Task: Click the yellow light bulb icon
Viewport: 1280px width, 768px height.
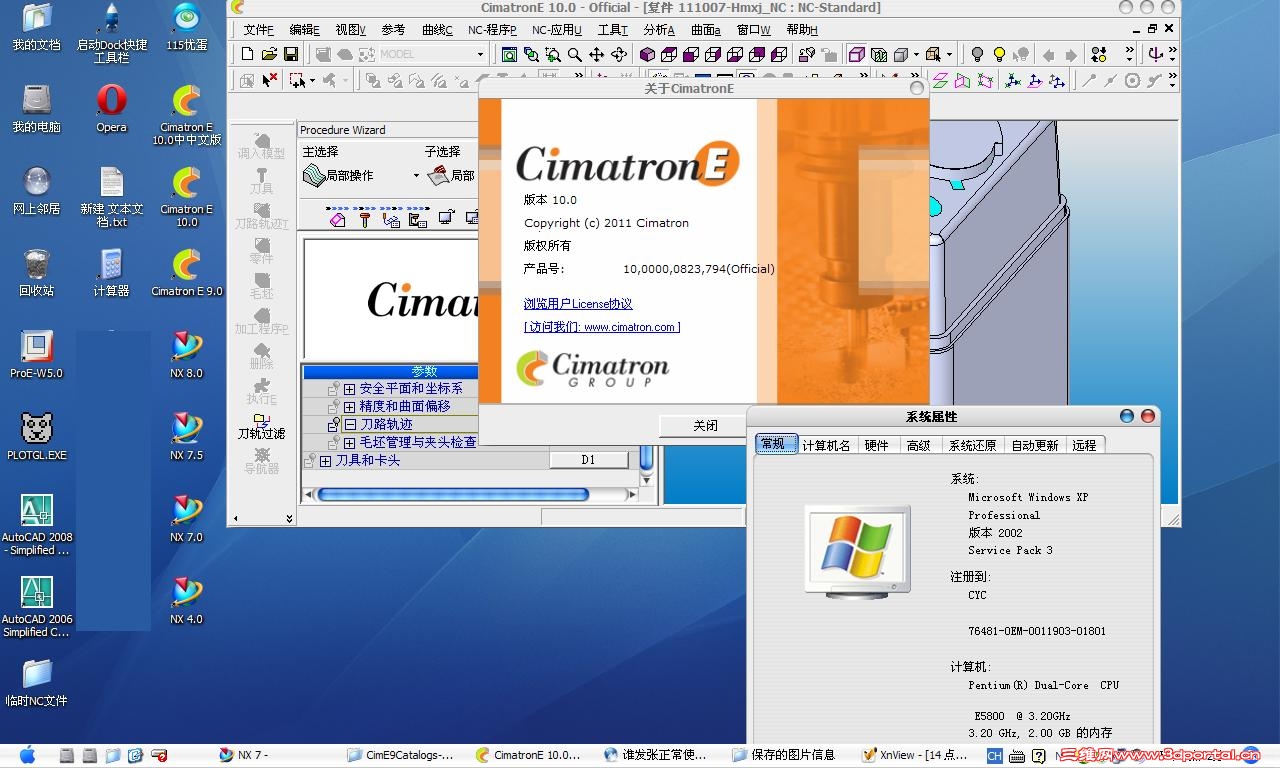Action: 999,54
